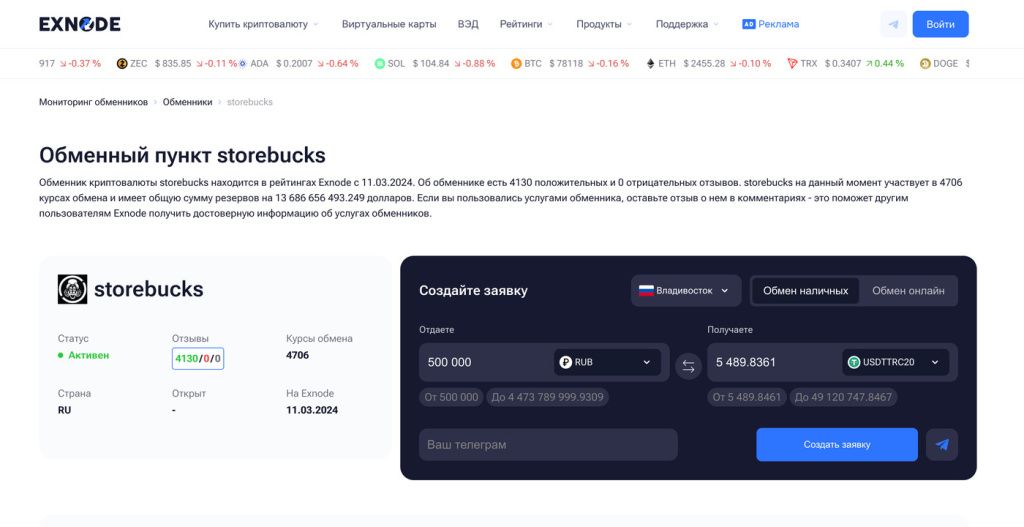The image size is (1024, 527).
Task: Click the SOL coin ticker icon
Action: coord(379,63)
